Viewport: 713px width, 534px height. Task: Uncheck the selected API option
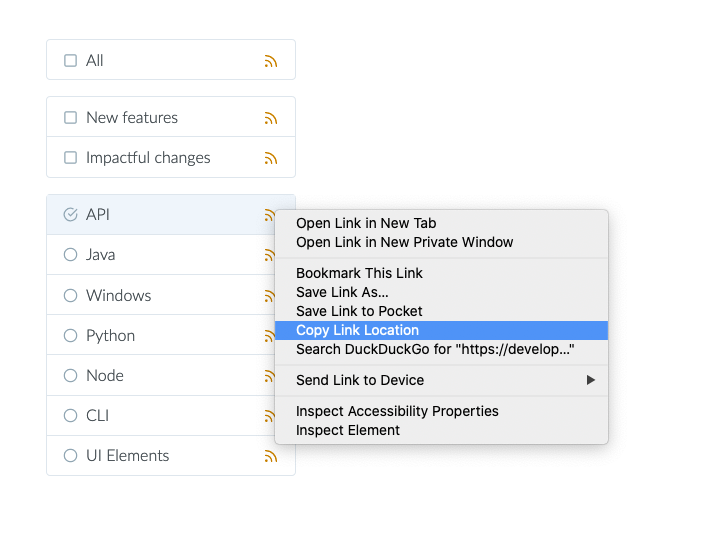click(x=70, y=214)
